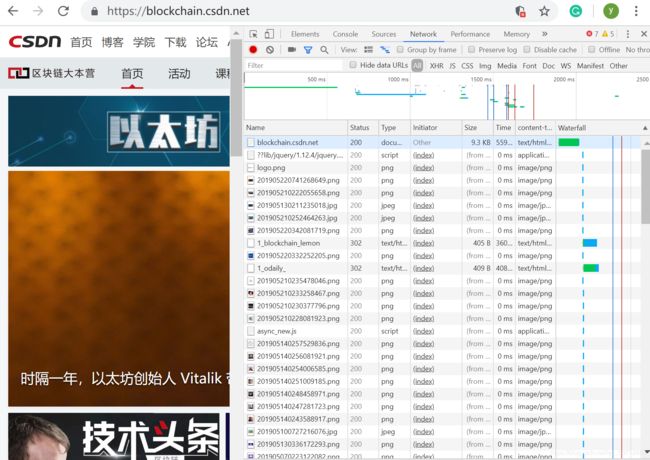Image resolution: width=650 pixels, height=460 pixels.
Task: Toggle capture screenshots camera icon
Action: (x=292, y=50)
